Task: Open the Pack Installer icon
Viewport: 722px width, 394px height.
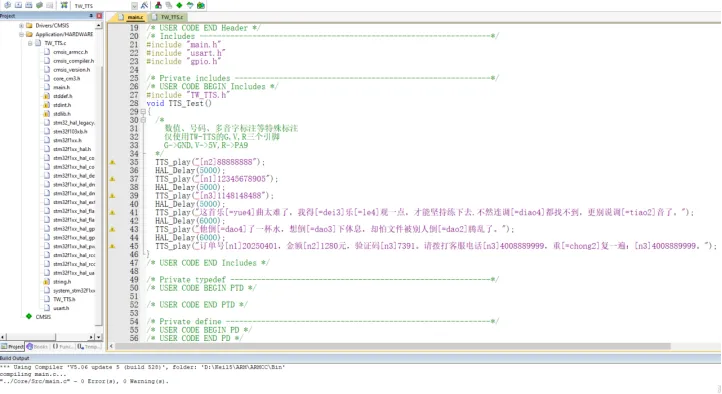Action: click(x=201, y=6)
